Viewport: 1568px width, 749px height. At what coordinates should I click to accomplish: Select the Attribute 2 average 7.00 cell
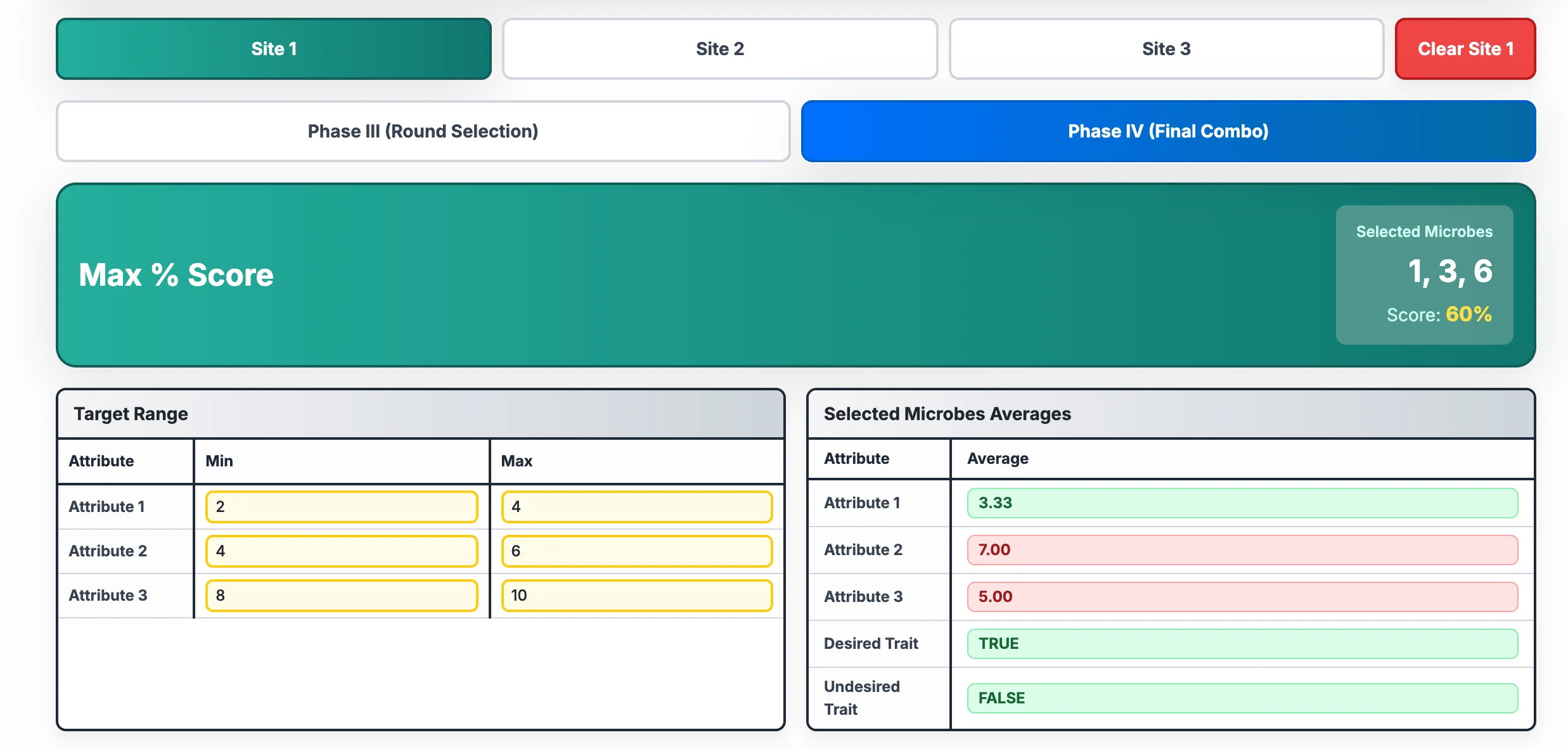pyautogui.click(x=1242, y=549)
